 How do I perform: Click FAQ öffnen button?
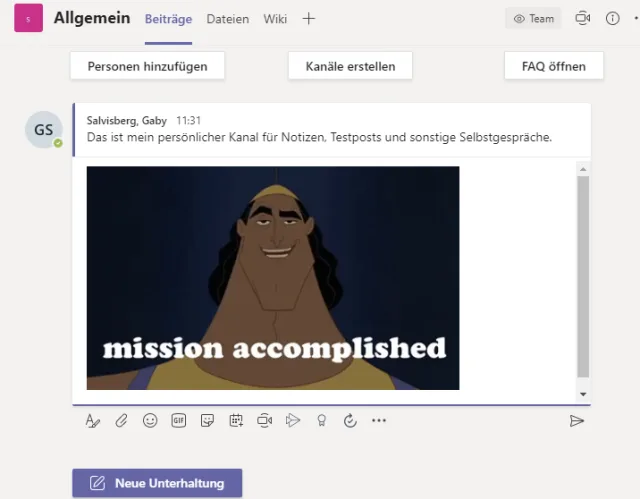coord(554,66)
